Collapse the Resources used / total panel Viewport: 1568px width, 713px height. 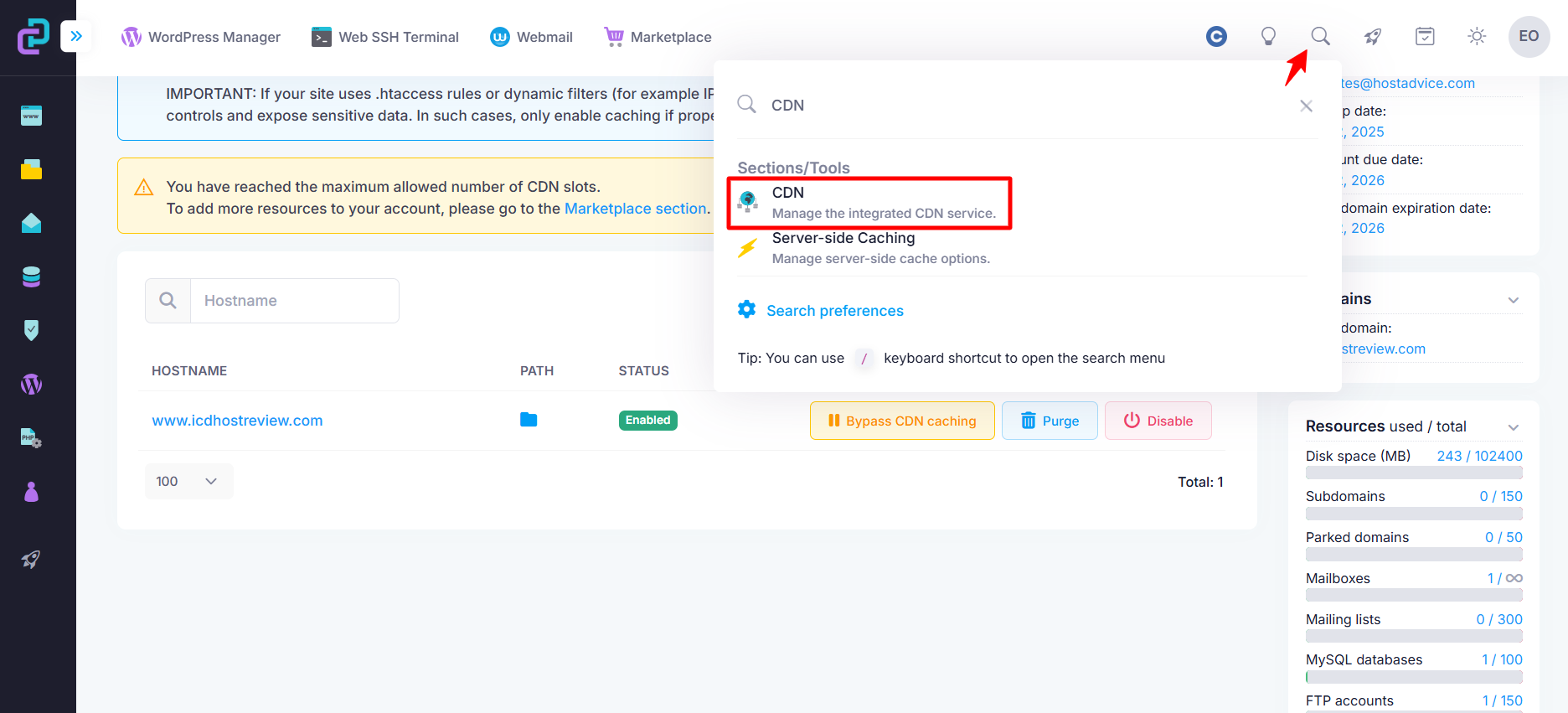1514,427
